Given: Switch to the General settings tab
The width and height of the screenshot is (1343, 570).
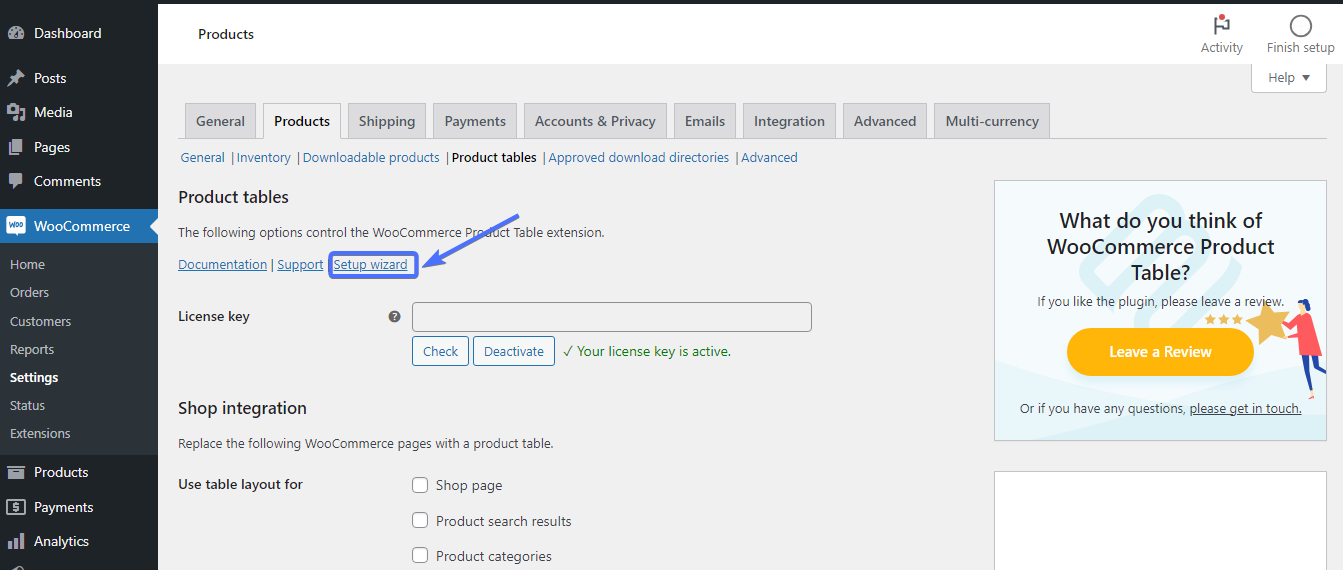Looking at the screenshot, I should [220, 121].
